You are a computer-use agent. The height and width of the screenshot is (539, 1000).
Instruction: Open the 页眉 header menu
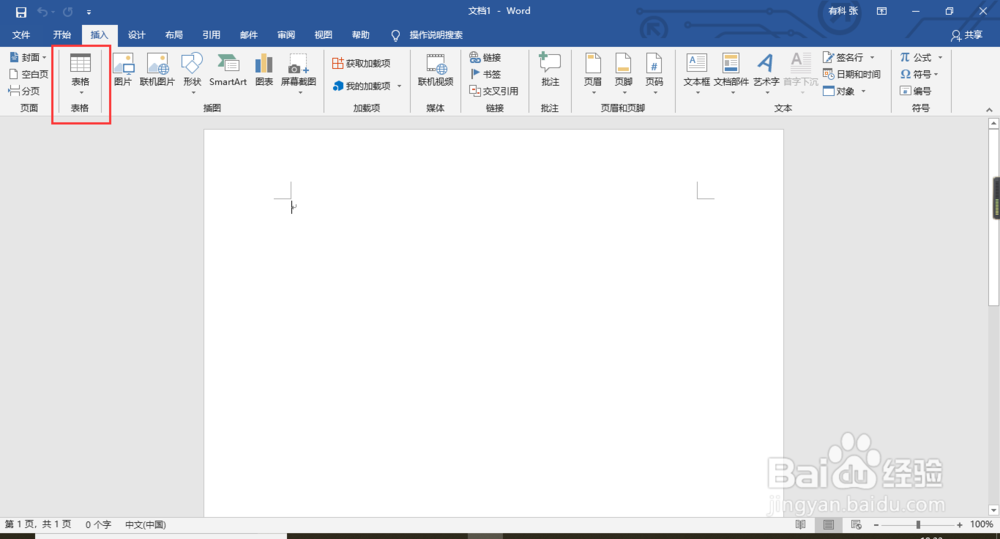point(593,73)
